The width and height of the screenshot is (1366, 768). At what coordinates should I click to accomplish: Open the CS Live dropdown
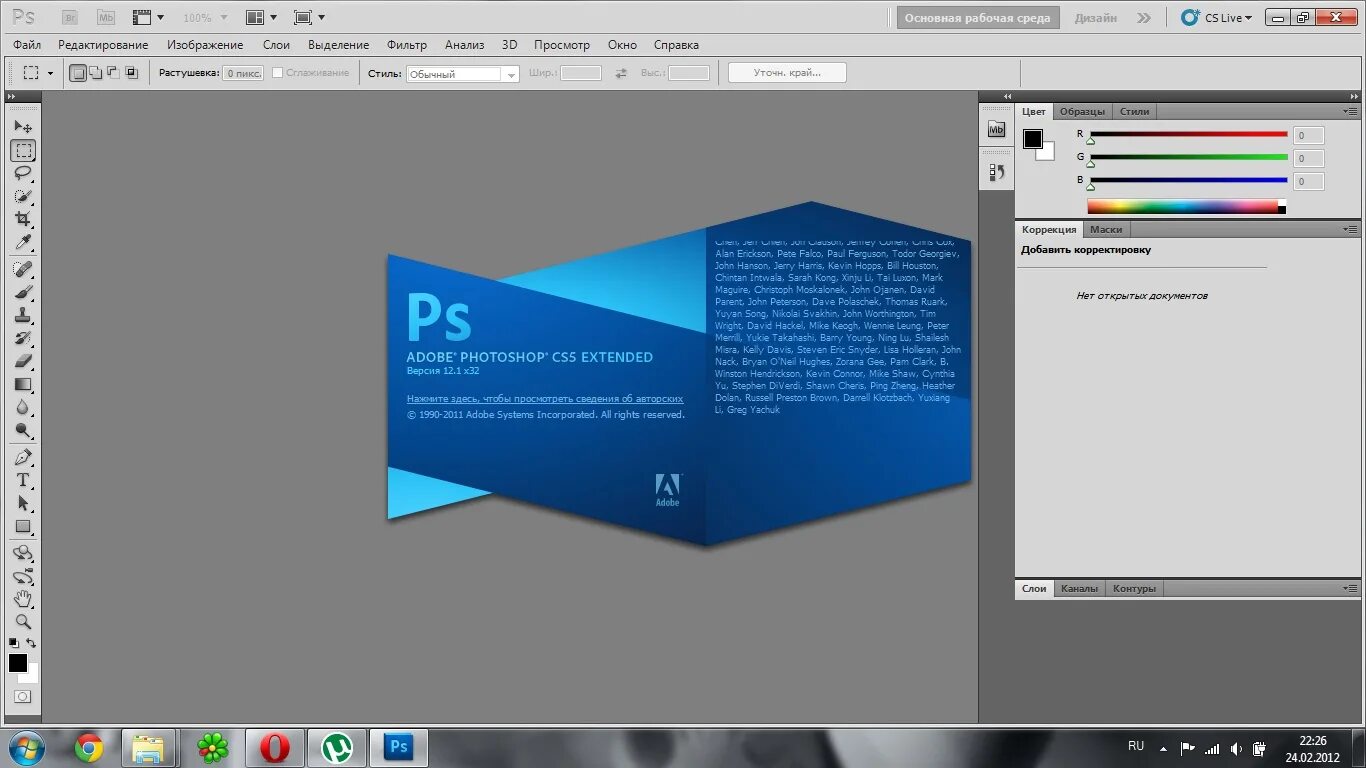(x=1217, y=17)
